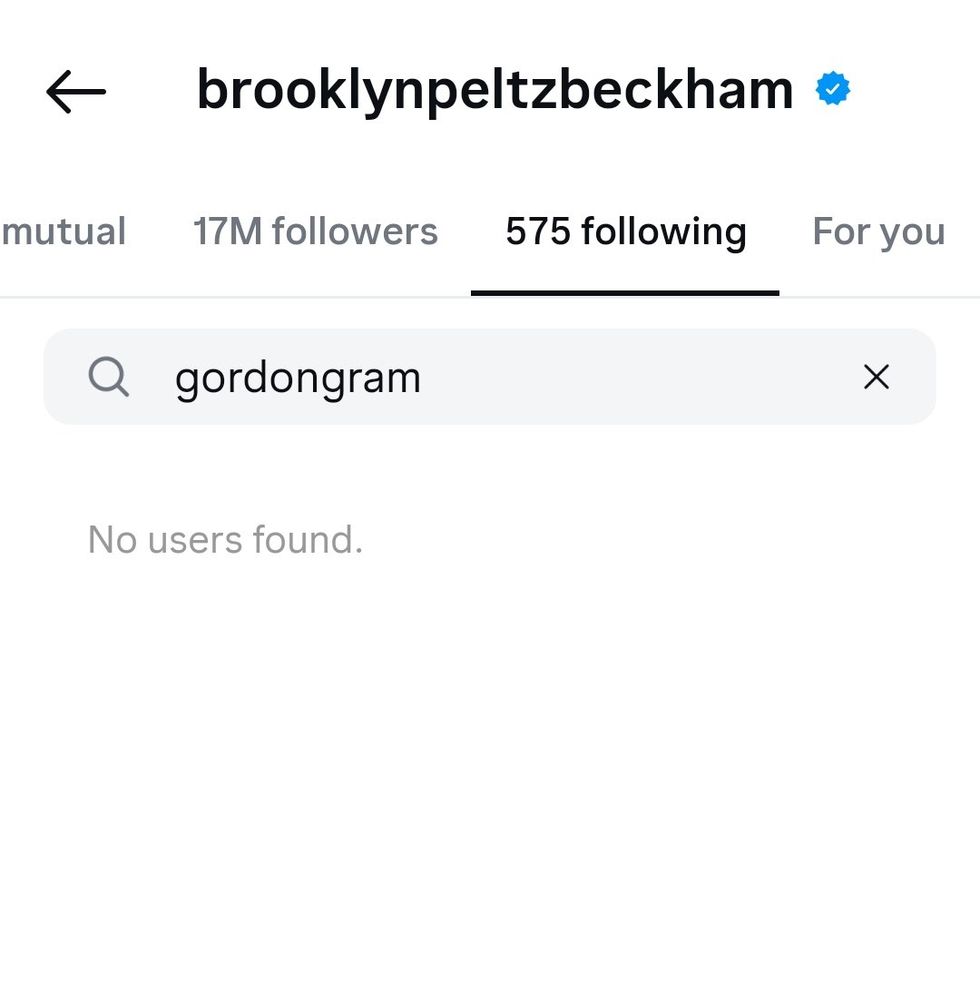The image size is (980, 982).
Task: Select the 575 following tab
Action: coord(625,232)
